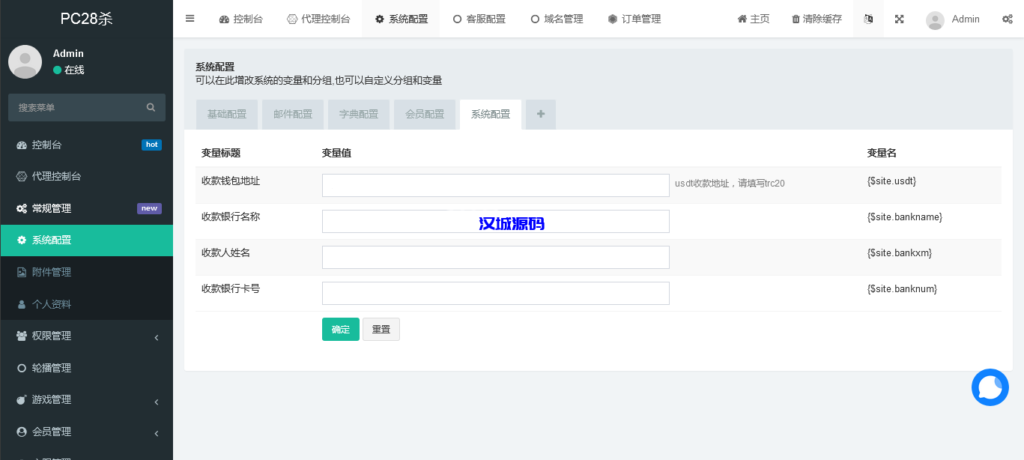Open 控制台 in the sidebar
The width and height of the screenshot is (1024, 460).
(86, 144)
